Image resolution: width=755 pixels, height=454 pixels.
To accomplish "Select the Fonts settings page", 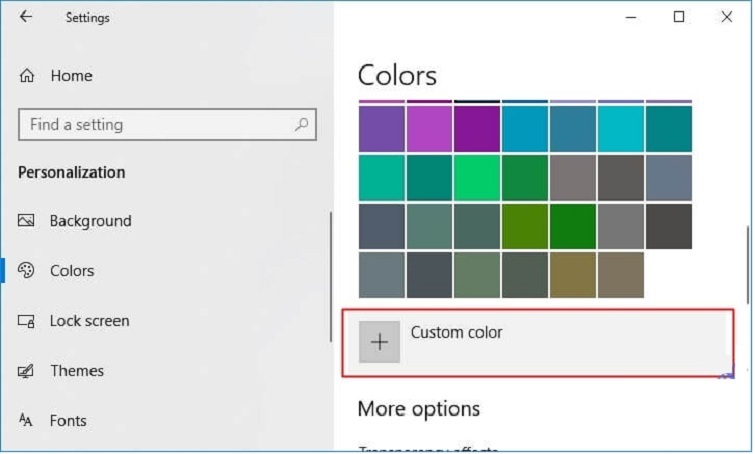I will point(68,421).
